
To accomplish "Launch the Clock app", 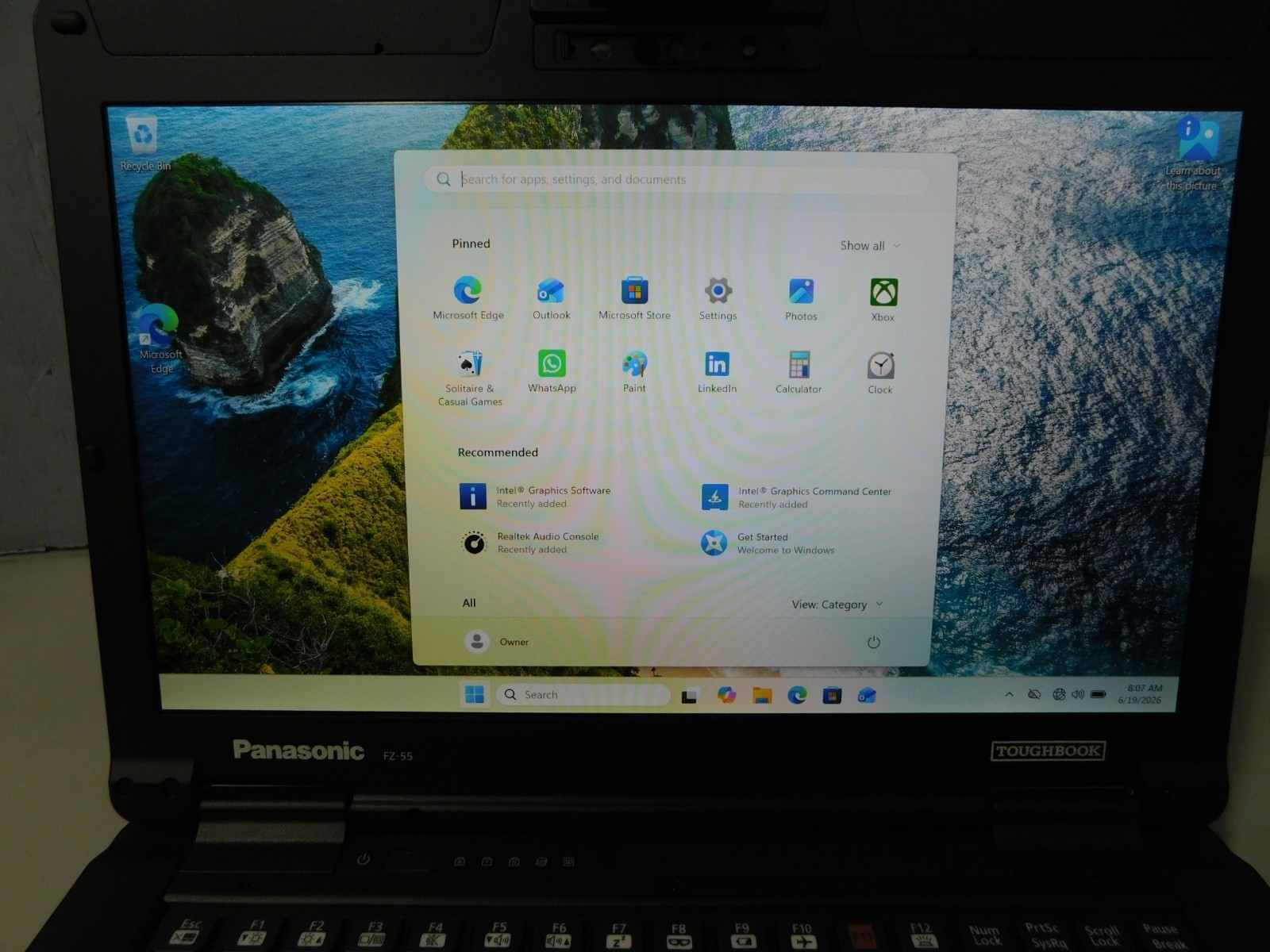I will [880, 373].
